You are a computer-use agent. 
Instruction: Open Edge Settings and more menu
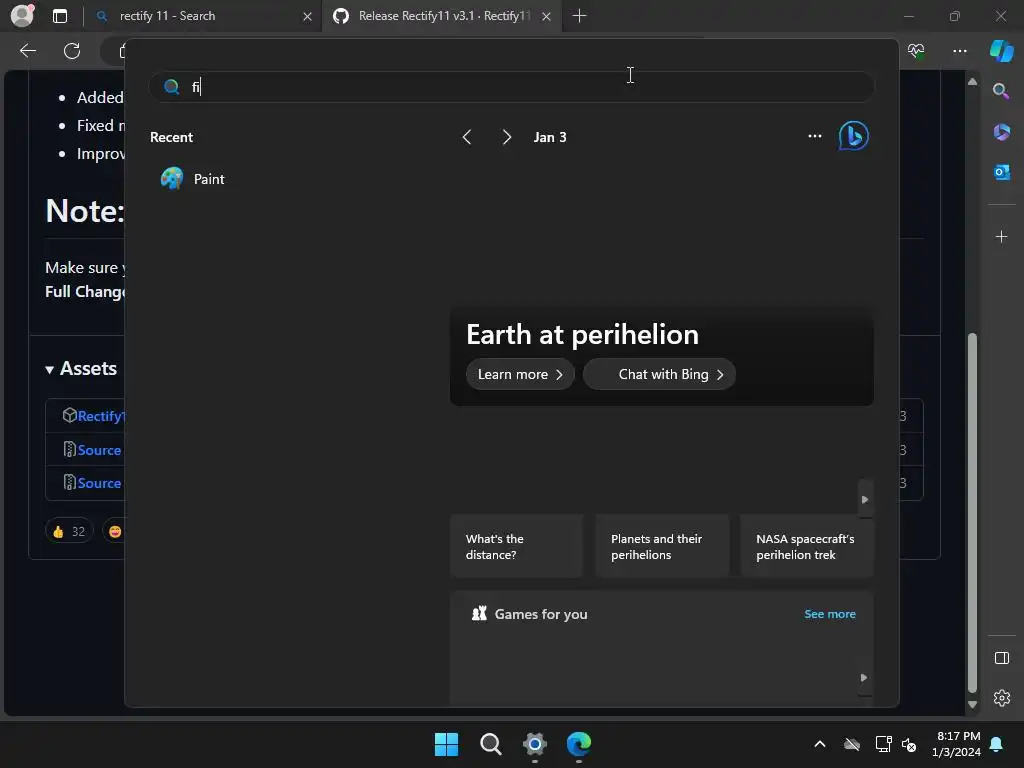point(959,51)
